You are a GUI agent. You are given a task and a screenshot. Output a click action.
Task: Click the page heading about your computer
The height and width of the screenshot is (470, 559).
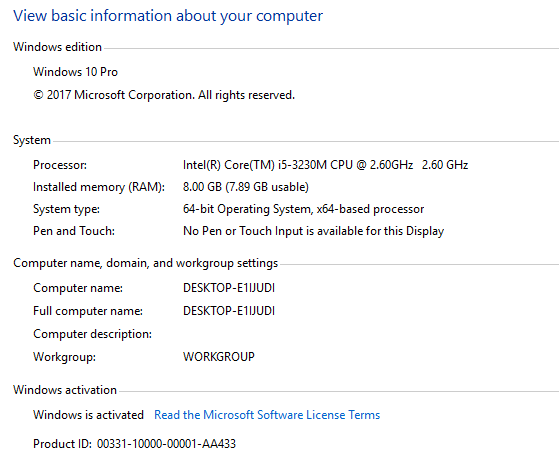(168, 16)
